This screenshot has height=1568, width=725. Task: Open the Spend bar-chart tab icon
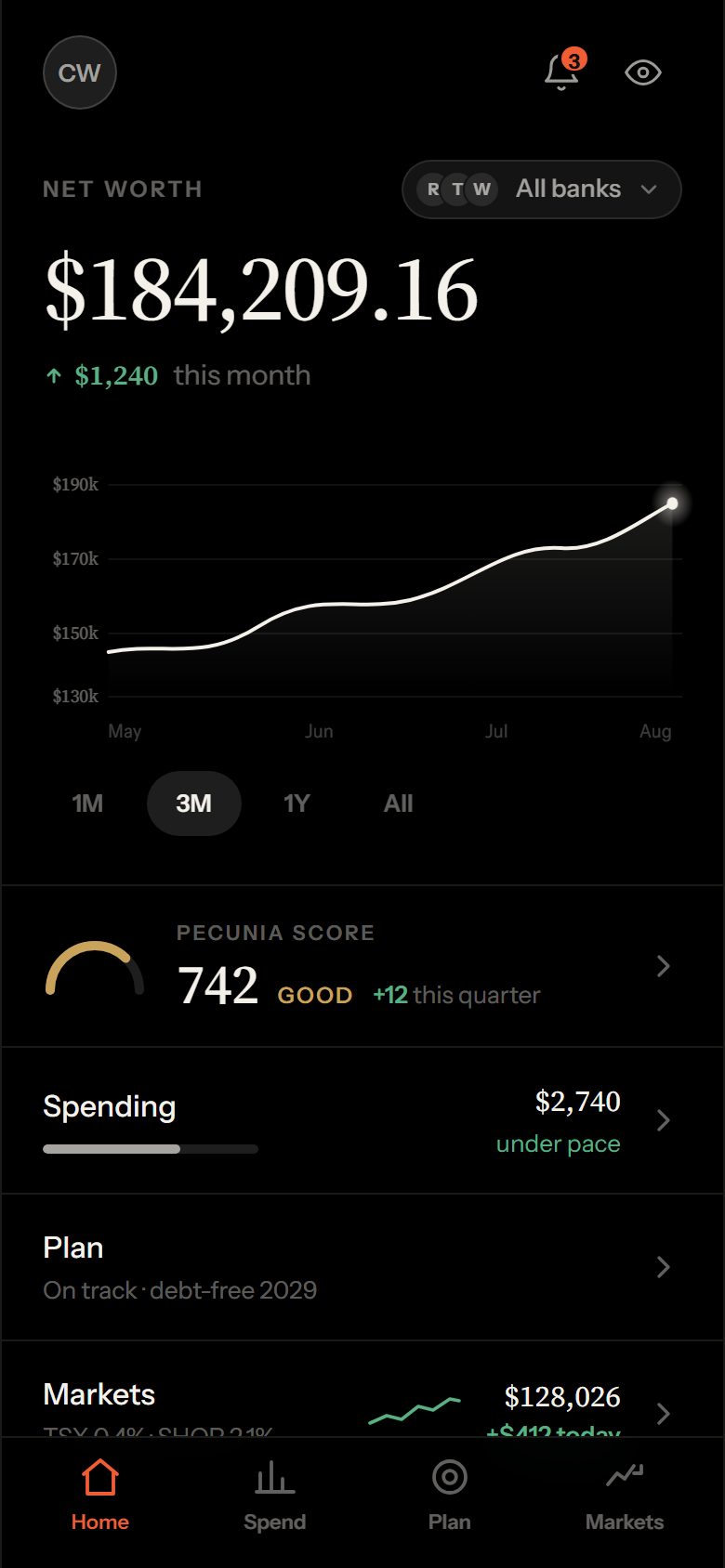click(275, 1477)
